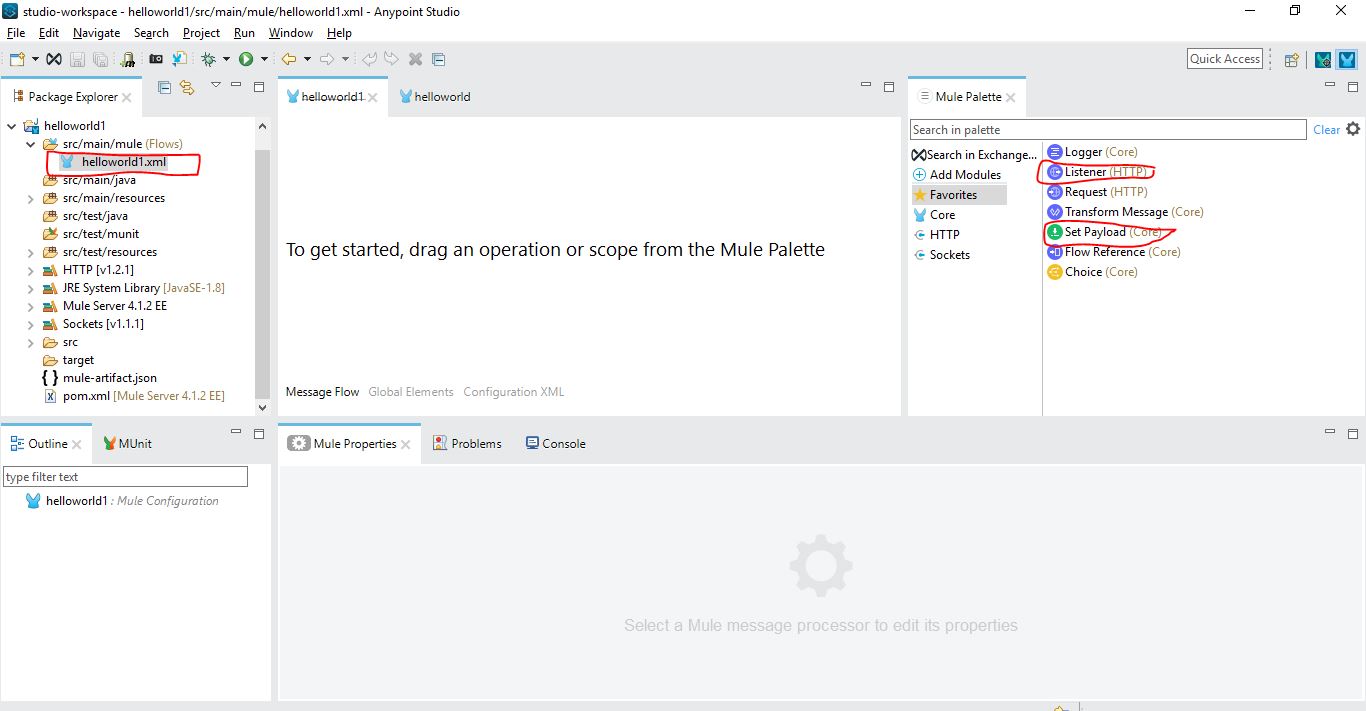
Task: Click the Clear link in Mule Palette
Action: click(x=1326, y=130)
